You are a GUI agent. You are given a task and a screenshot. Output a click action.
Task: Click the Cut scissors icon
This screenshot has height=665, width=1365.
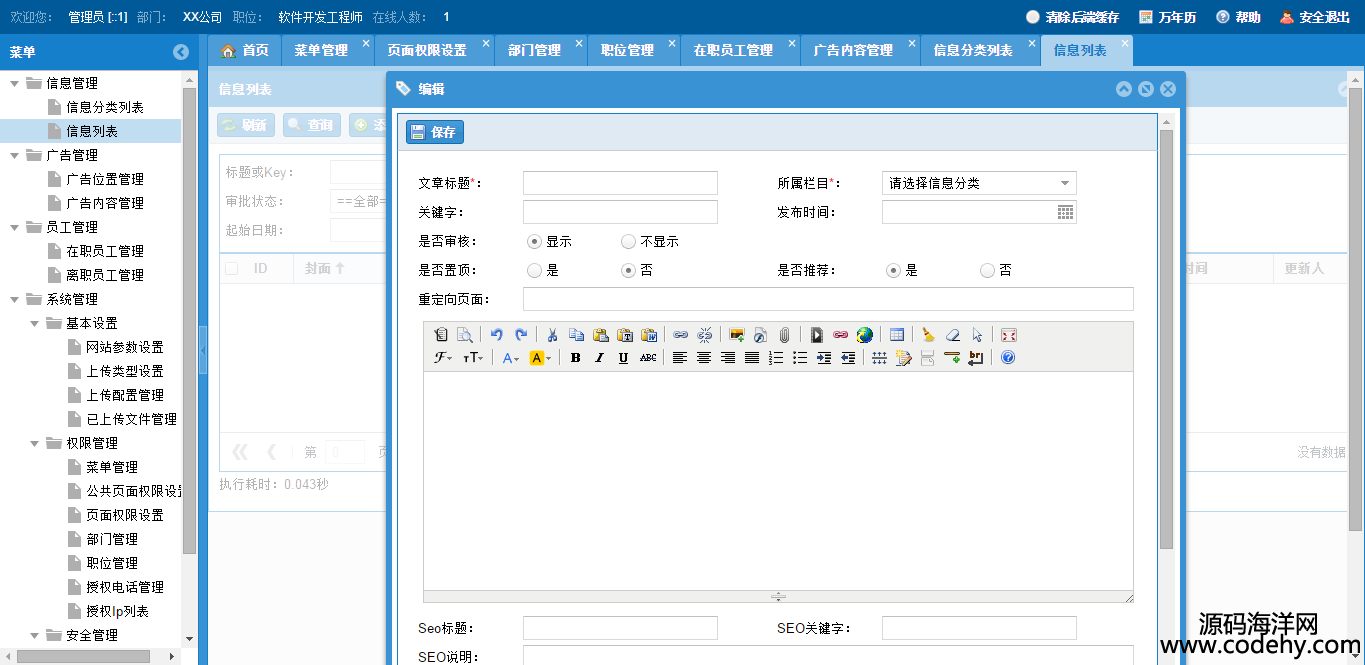pos(551,335)
